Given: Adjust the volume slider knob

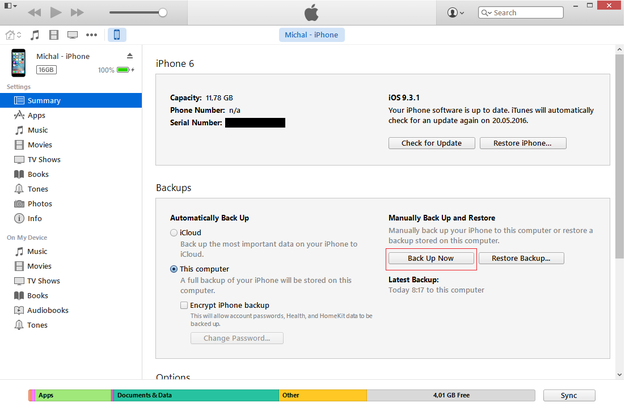Looking at the screenshot, I should [x=163, y=12].
